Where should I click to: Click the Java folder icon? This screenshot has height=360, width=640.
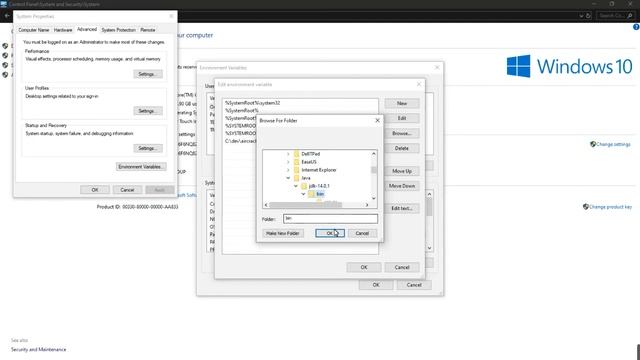[x=297, y=178]
